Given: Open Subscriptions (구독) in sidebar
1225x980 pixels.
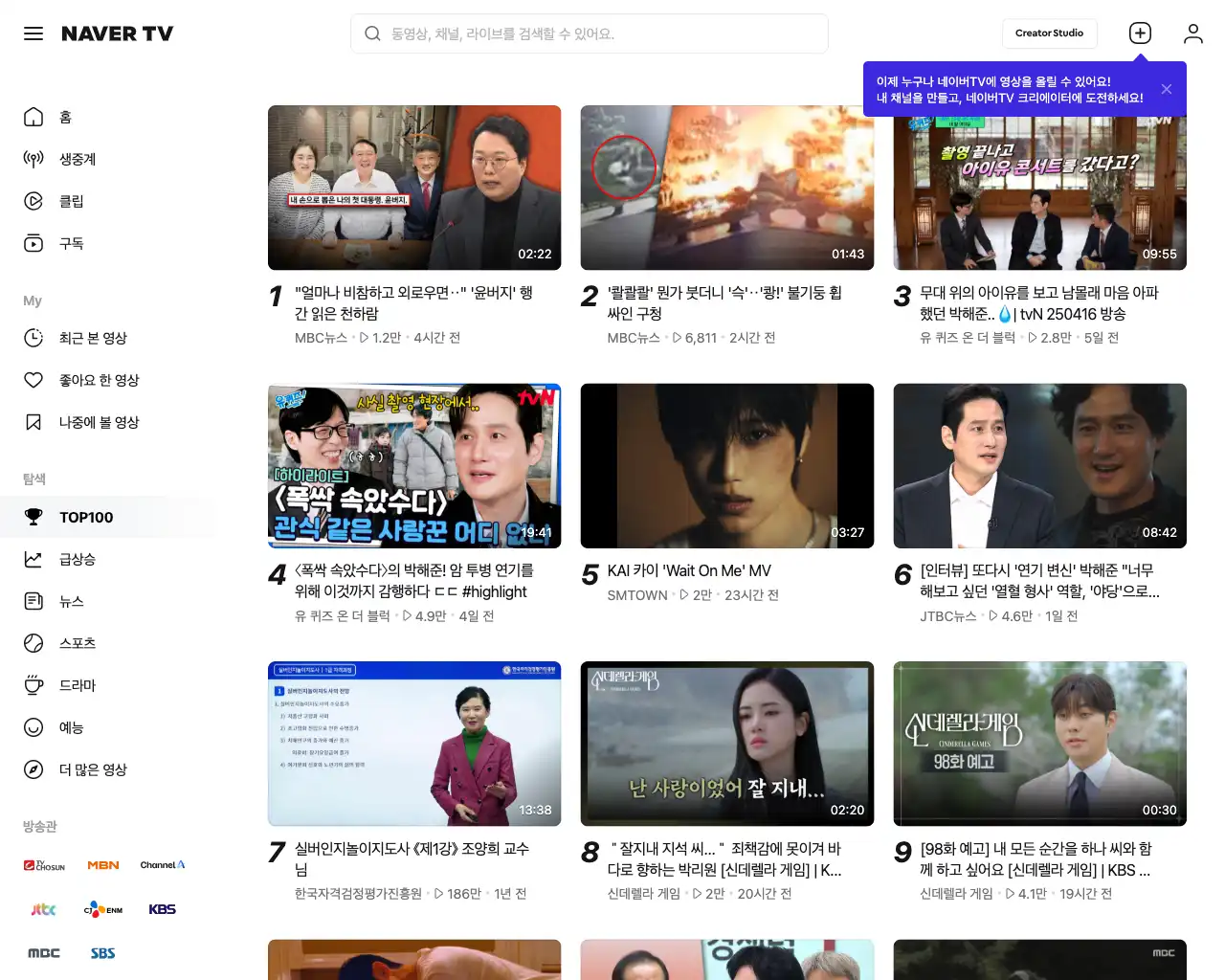Looking at the screenshot, I should tap(71, 243).
